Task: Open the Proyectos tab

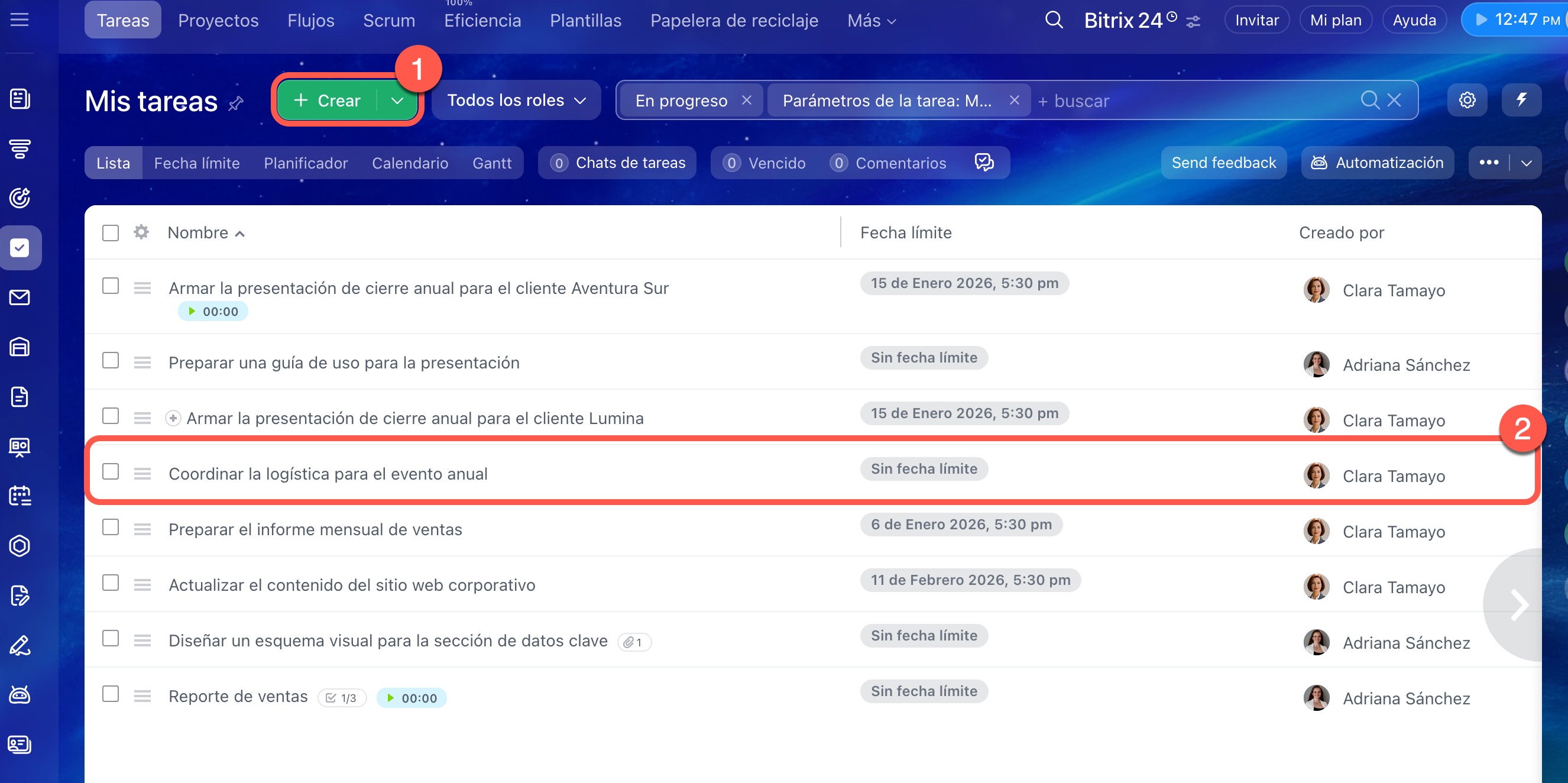Action: point(218,21)
